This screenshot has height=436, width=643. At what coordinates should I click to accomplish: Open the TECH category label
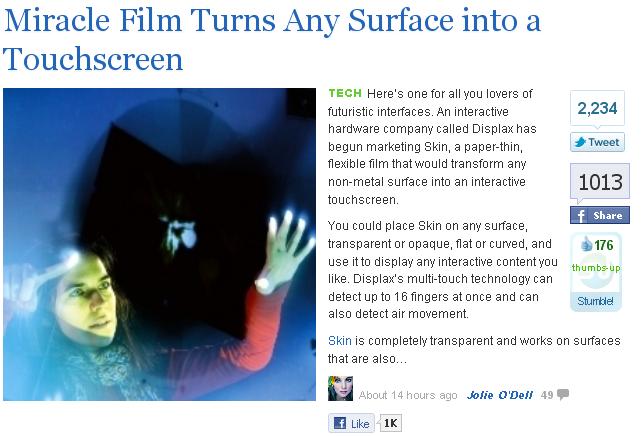point(345,93)
